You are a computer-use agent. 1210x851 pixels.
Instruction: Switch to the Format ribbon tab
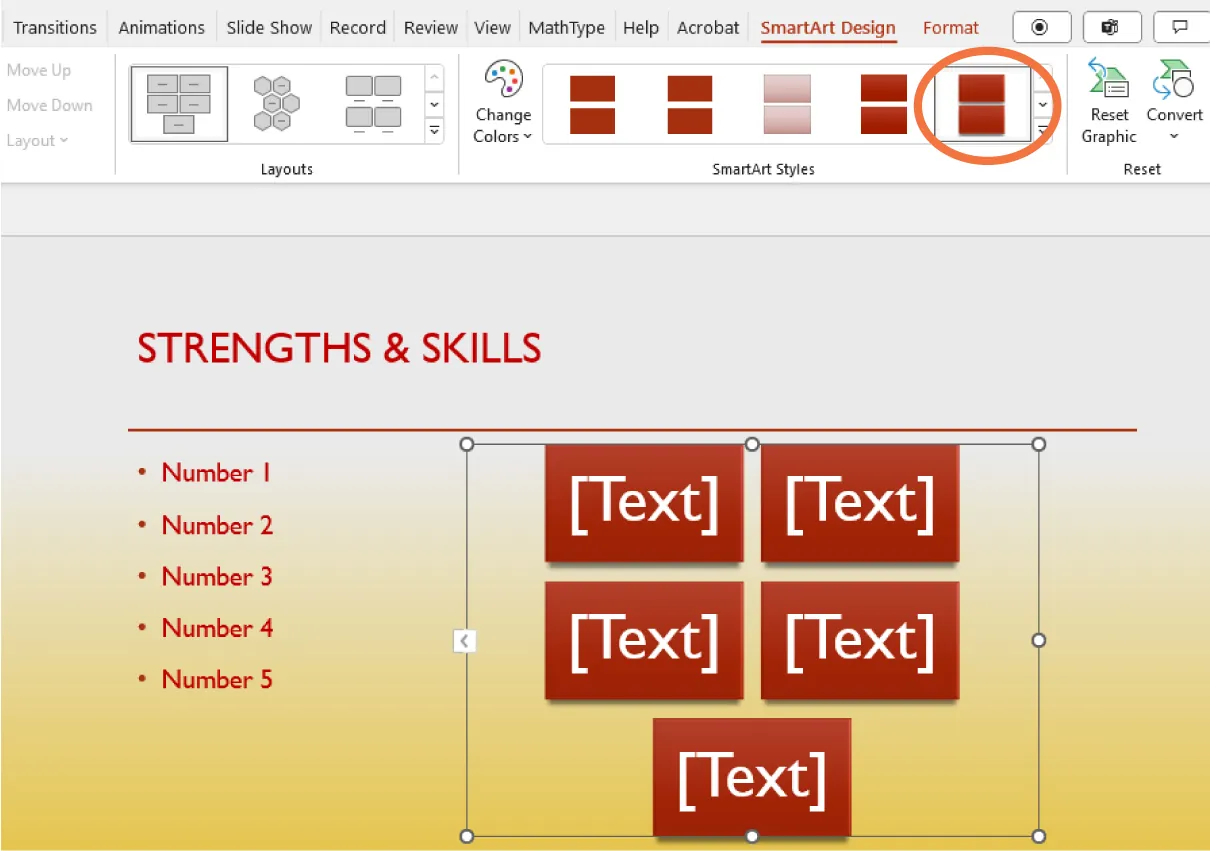pyautogui.click(x=950, y=27)
